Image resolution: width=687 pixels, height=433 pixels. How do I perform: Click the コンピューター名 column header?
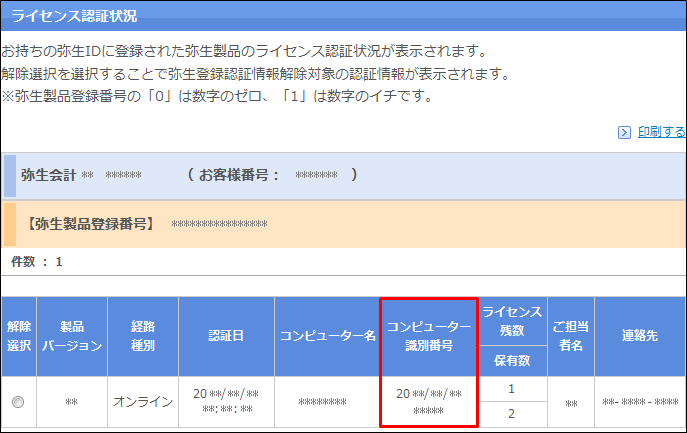pos(327,336)
